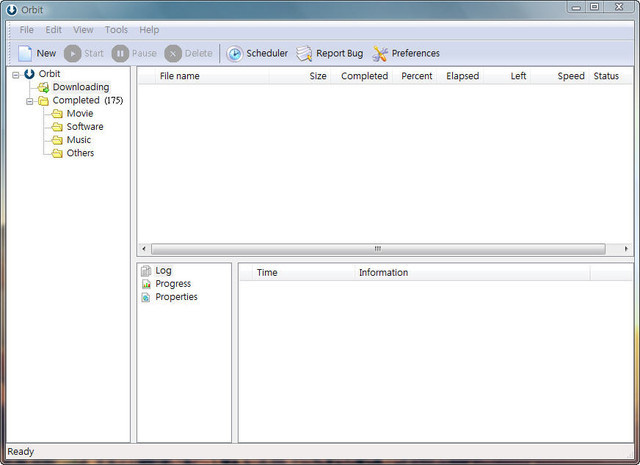Sort by Status column header
Screen dimensions: 640x465
[610, 76]
